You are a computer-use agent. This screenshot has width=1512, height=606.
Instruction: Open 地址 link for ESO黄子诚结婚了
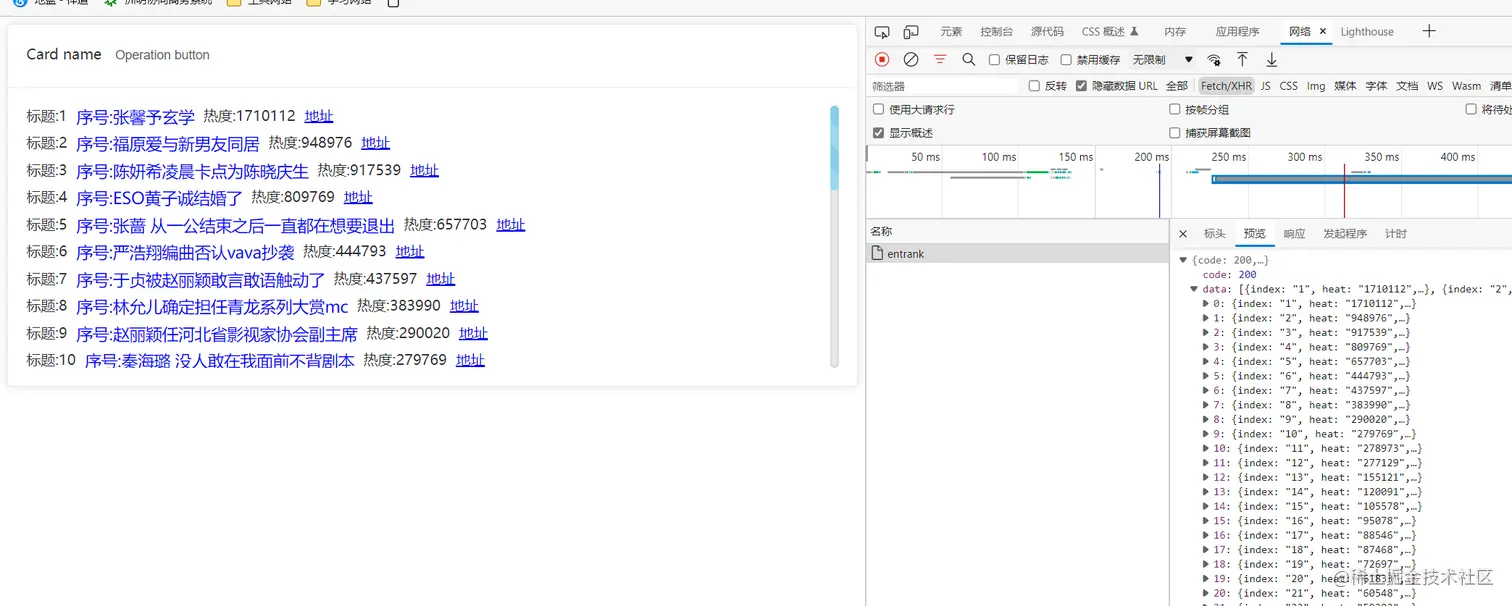point(358,197)
